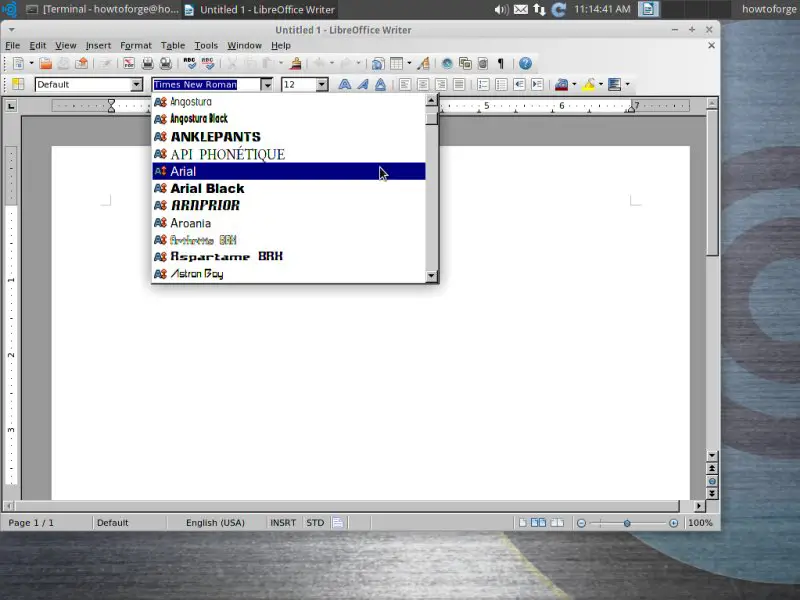This screenshot has height=600, width=800.
Task: Select Arial font in list
Action: pyautogui.click(x=289, y=171)
